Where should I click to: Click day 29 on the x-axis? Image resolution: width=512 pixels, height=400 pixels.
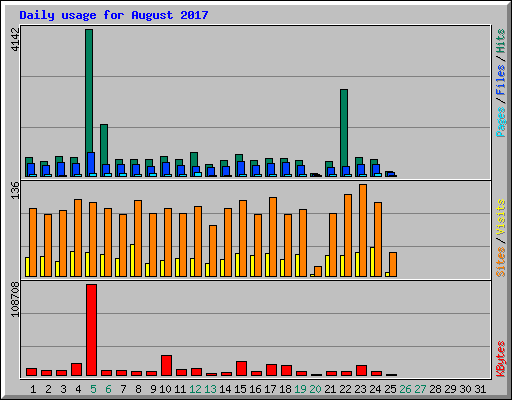pyautogui.click(x=450, y=389)
